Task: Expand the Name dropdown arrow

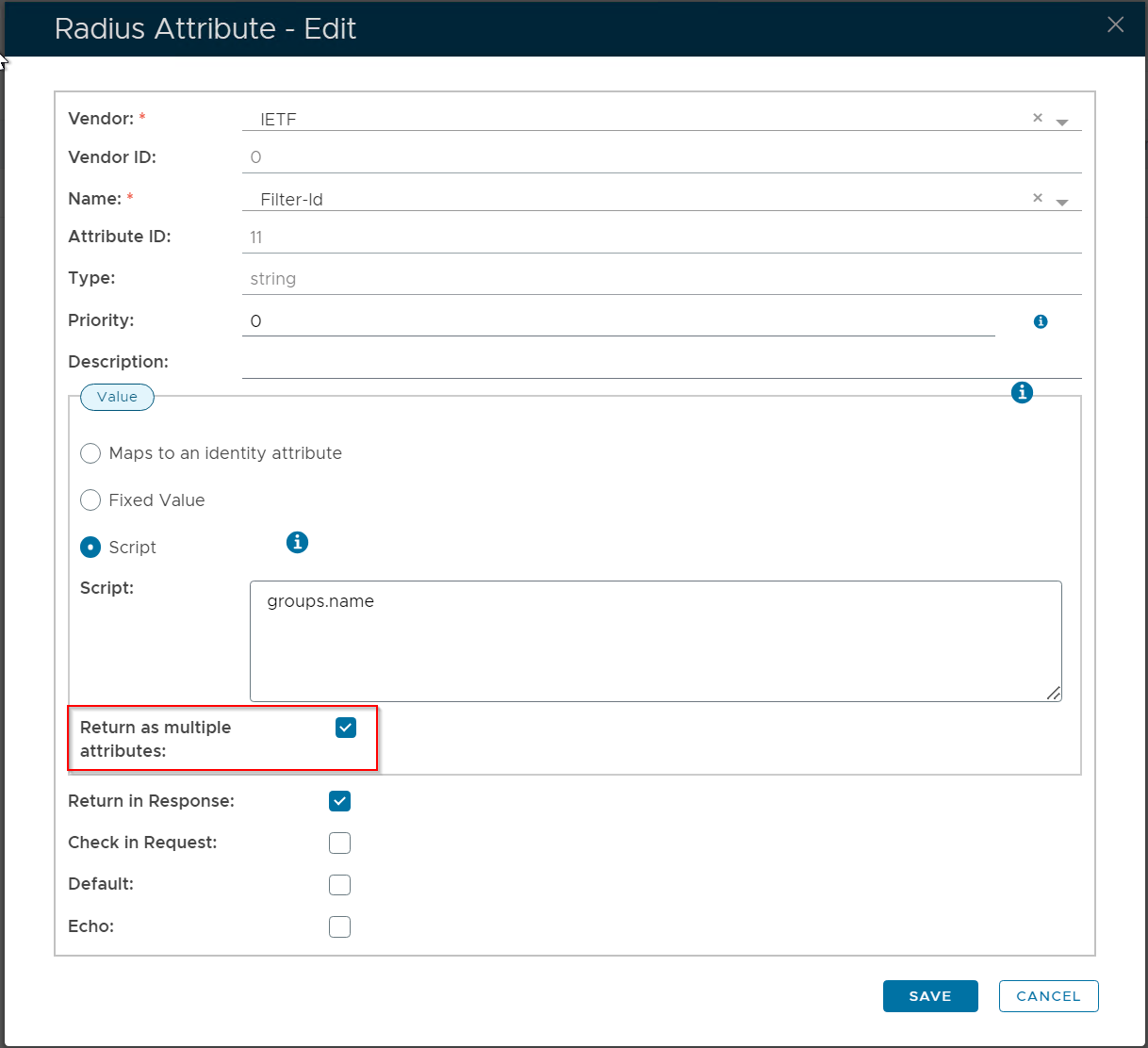Action: [1062, 202]
